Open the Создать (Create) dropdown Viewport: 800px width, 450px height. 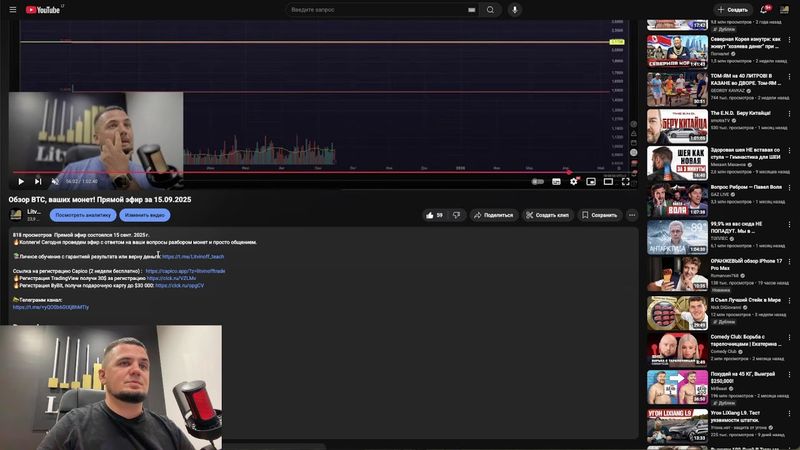[732, 9]
